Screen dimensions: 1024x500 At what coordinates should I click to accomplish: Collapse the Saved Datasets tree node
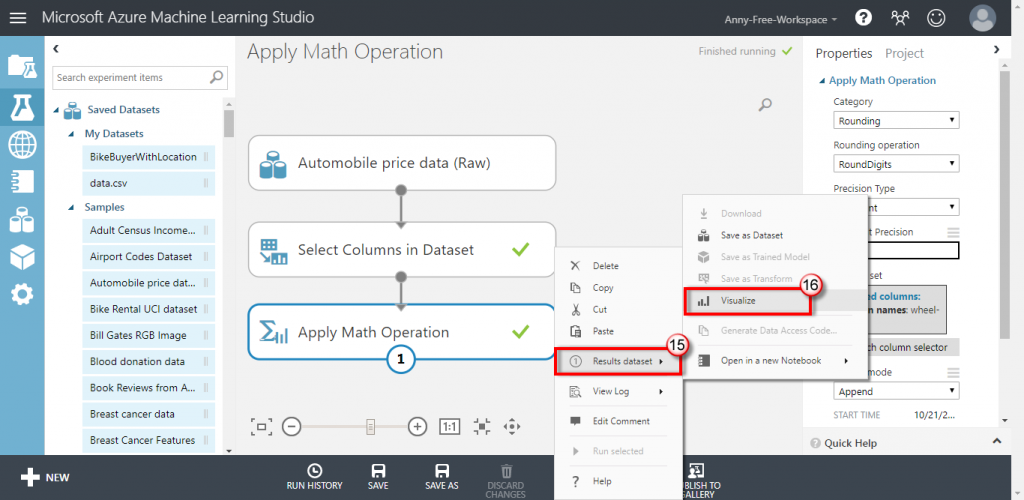[57, 110]
